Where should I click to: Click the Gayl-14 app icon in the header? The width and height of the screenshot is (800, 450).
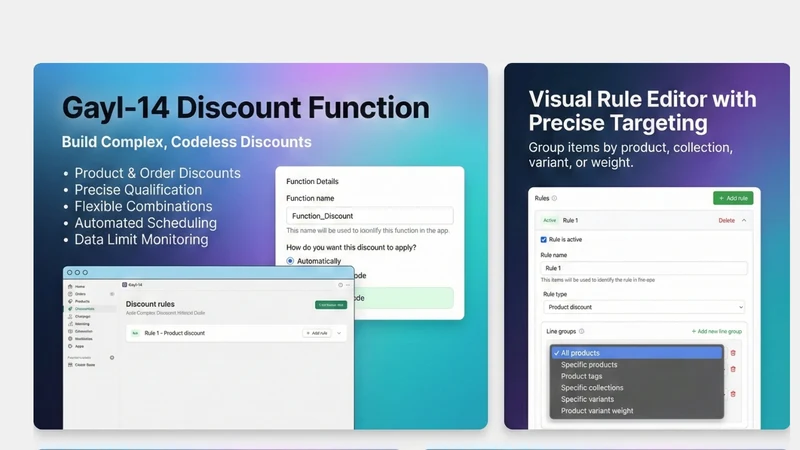click(x=124, y=285)
